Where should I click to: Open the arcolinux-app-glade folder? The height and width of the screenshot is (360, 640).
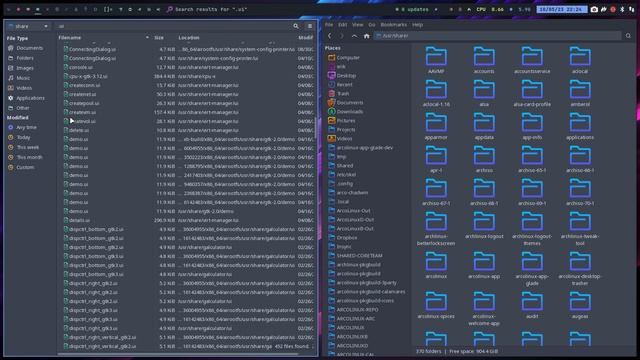tap(532, 269)
